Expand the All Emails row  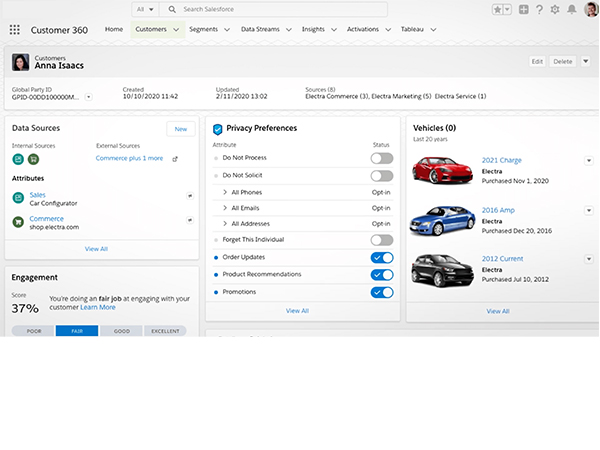click(x=225, y=208)
